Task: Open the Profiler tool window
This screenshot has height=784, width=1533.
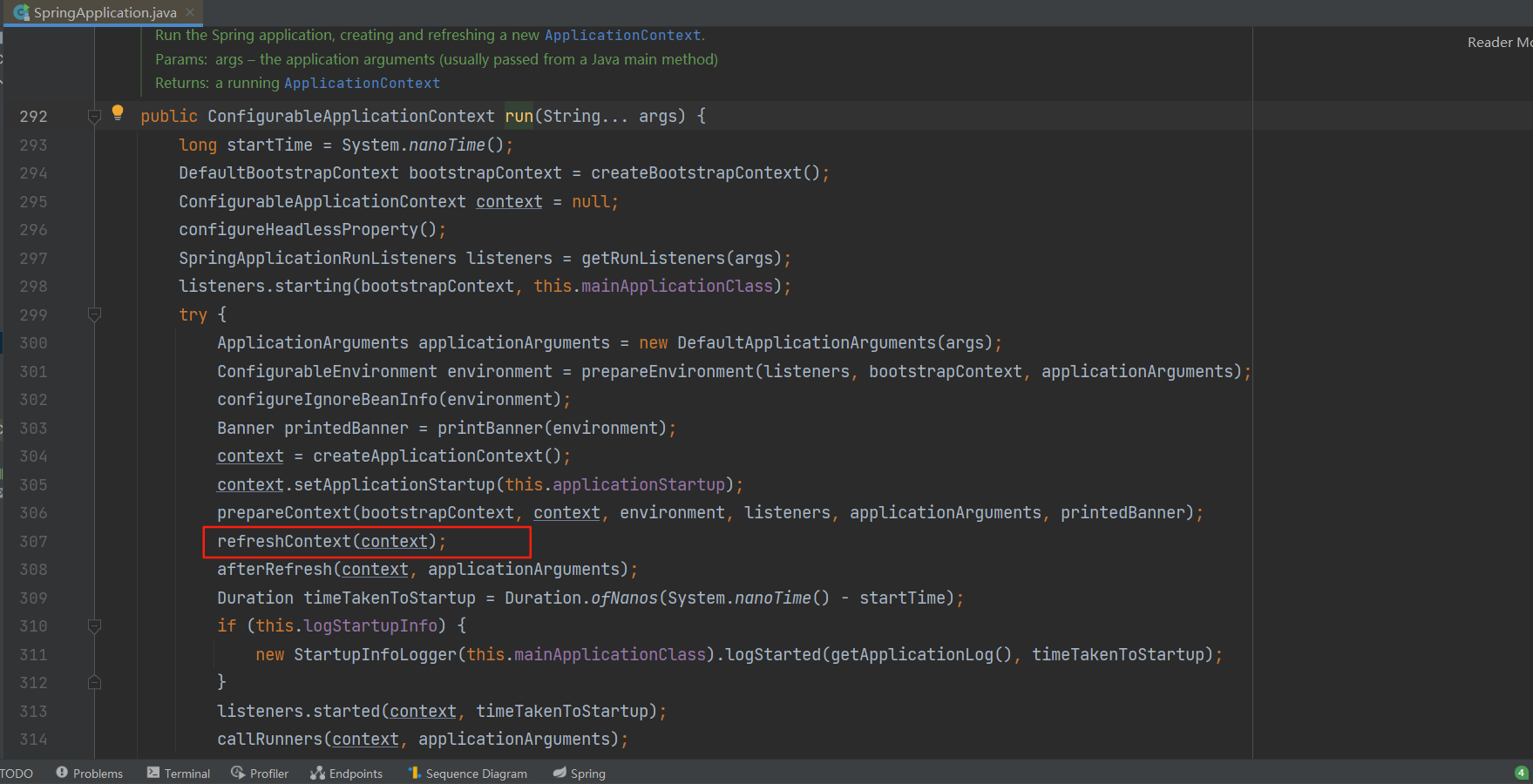Action: click(260, 774)
